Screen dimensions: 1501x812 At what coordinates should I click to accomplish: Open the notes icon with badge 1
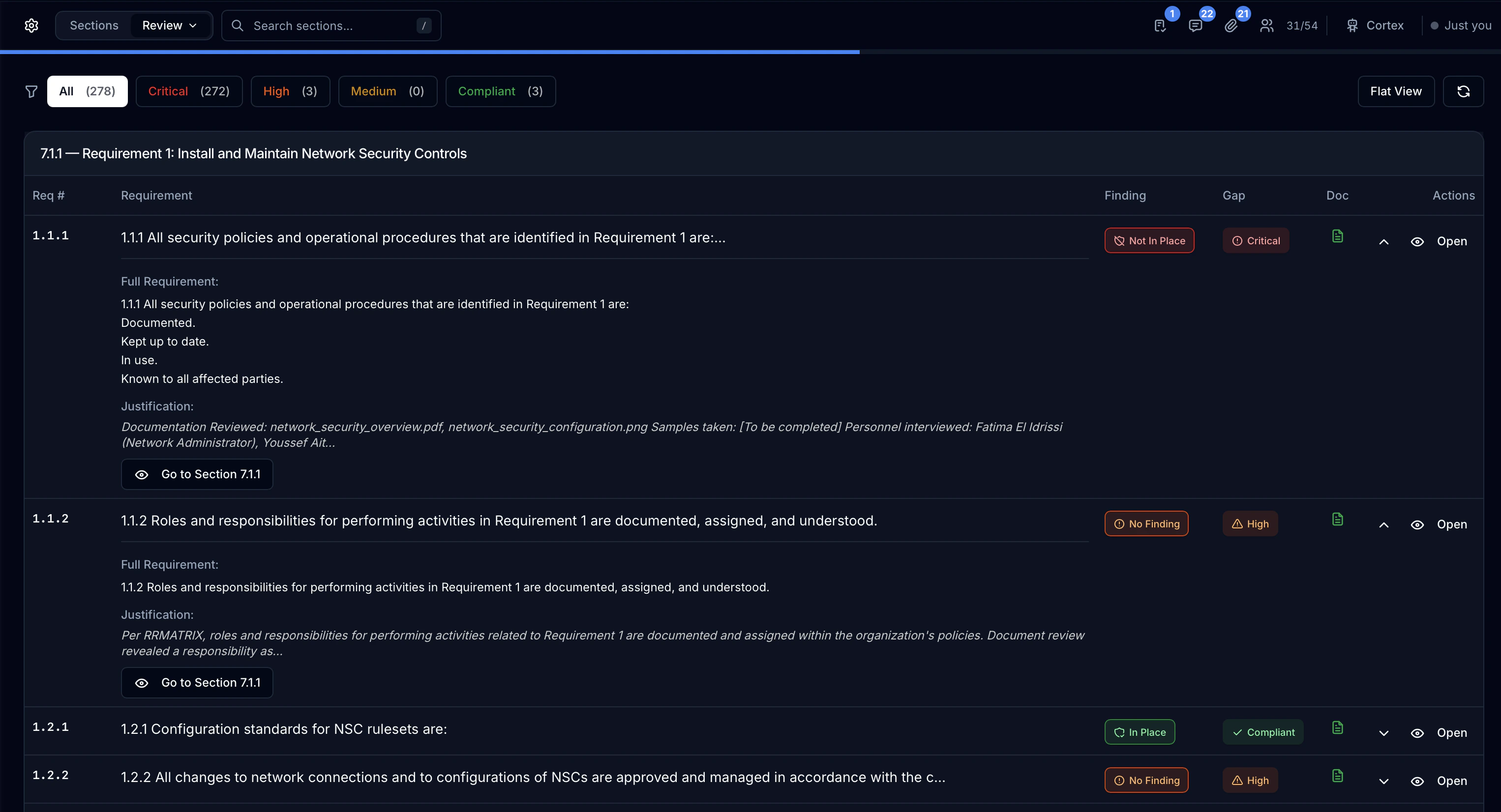point(1159,25)
